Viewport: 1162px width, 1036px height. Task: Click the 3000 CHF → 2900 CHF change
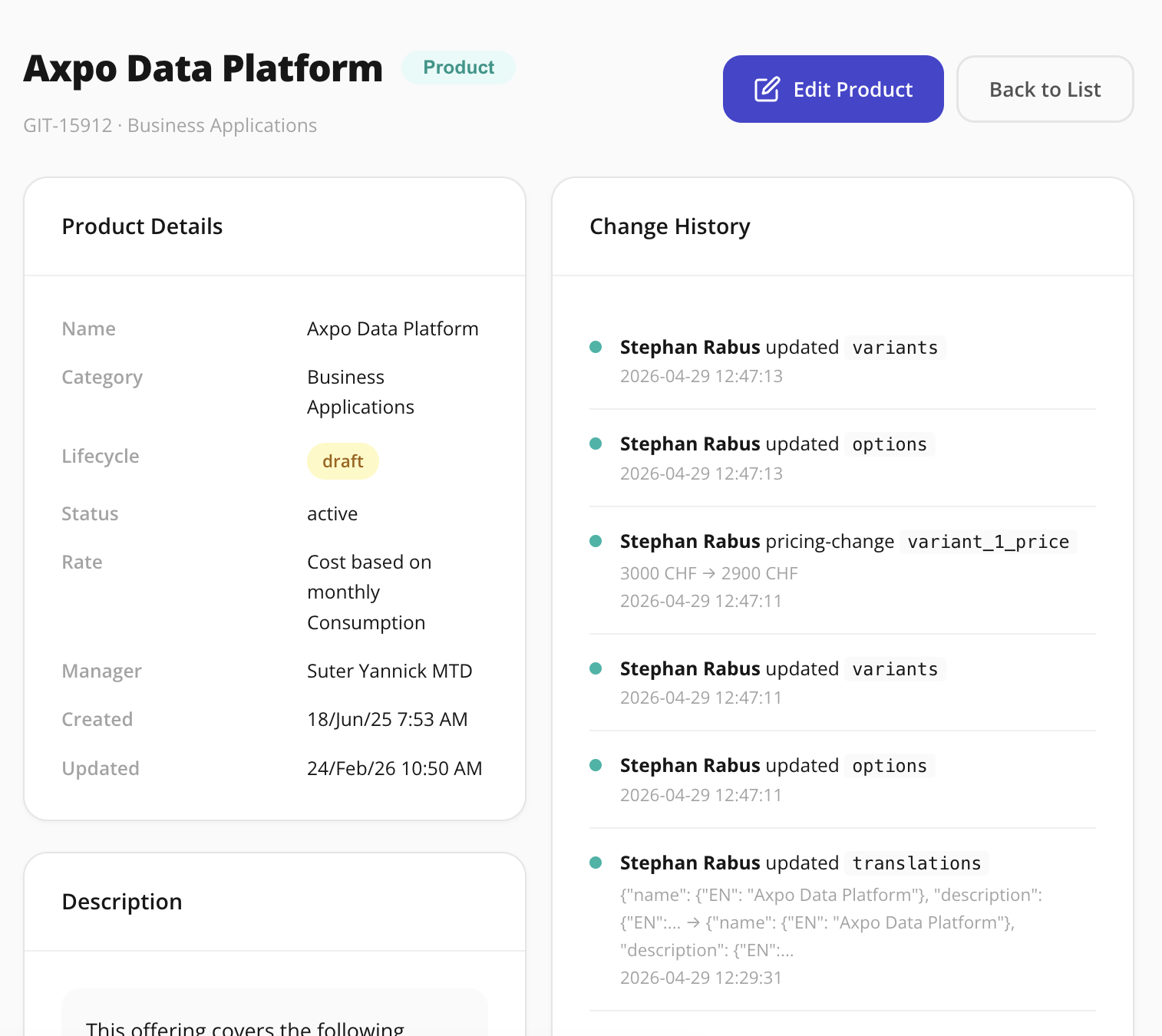(x=708, y=573)
